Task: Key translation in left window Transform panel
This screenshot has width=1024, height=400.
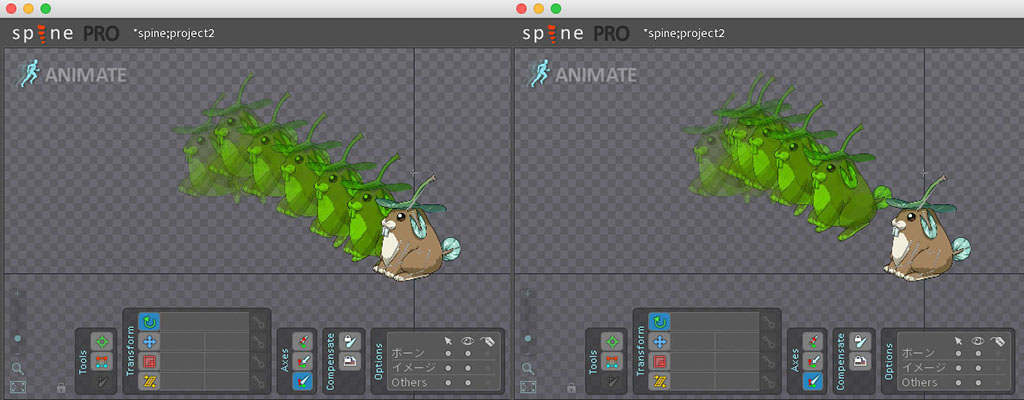Action: click(259, 341)
